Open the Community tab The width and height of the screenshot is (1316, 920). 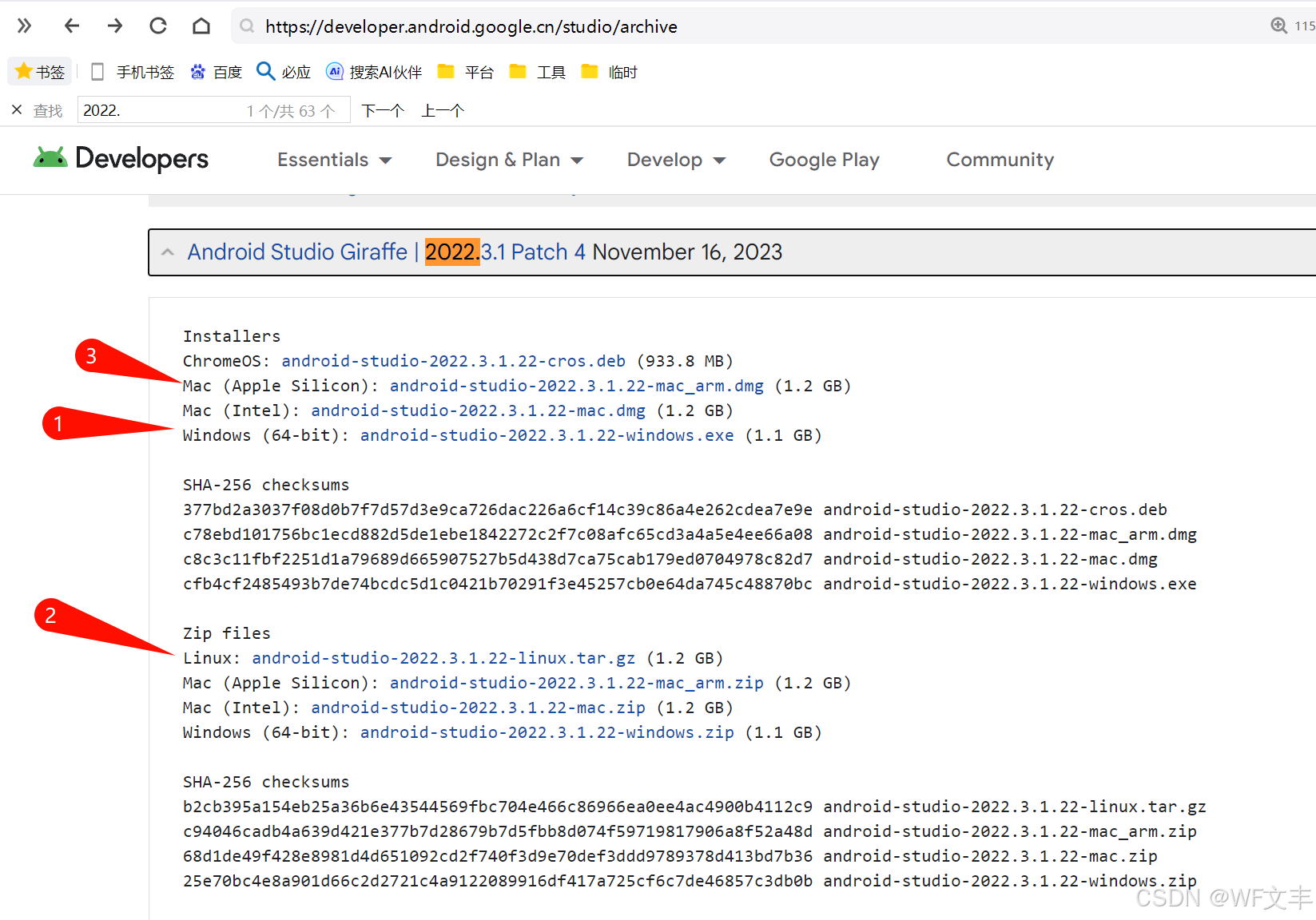(x=1000, y=160)
